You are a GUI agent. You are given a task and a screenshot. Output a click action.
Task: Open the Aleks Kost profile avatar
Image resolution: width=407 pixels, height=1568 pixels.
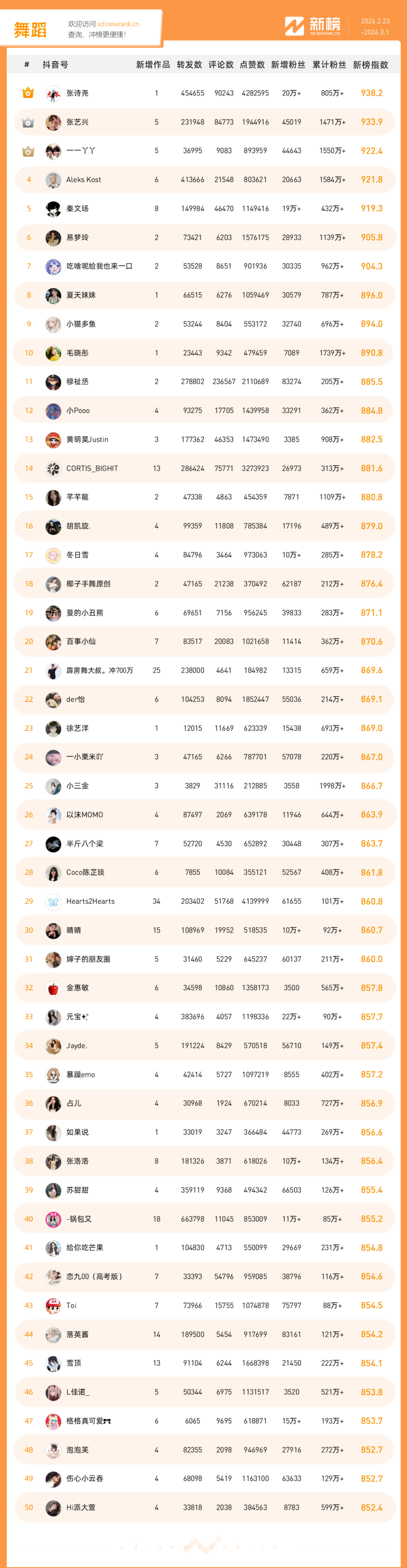(53, 180)
